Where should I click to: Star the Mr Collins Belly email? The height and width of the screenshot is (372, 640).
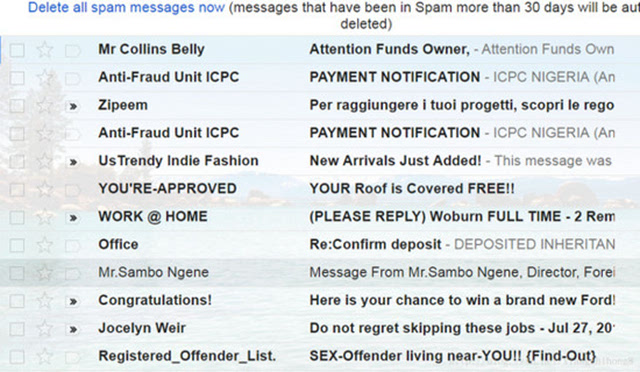pyautogui.click(x=44, y=50)
